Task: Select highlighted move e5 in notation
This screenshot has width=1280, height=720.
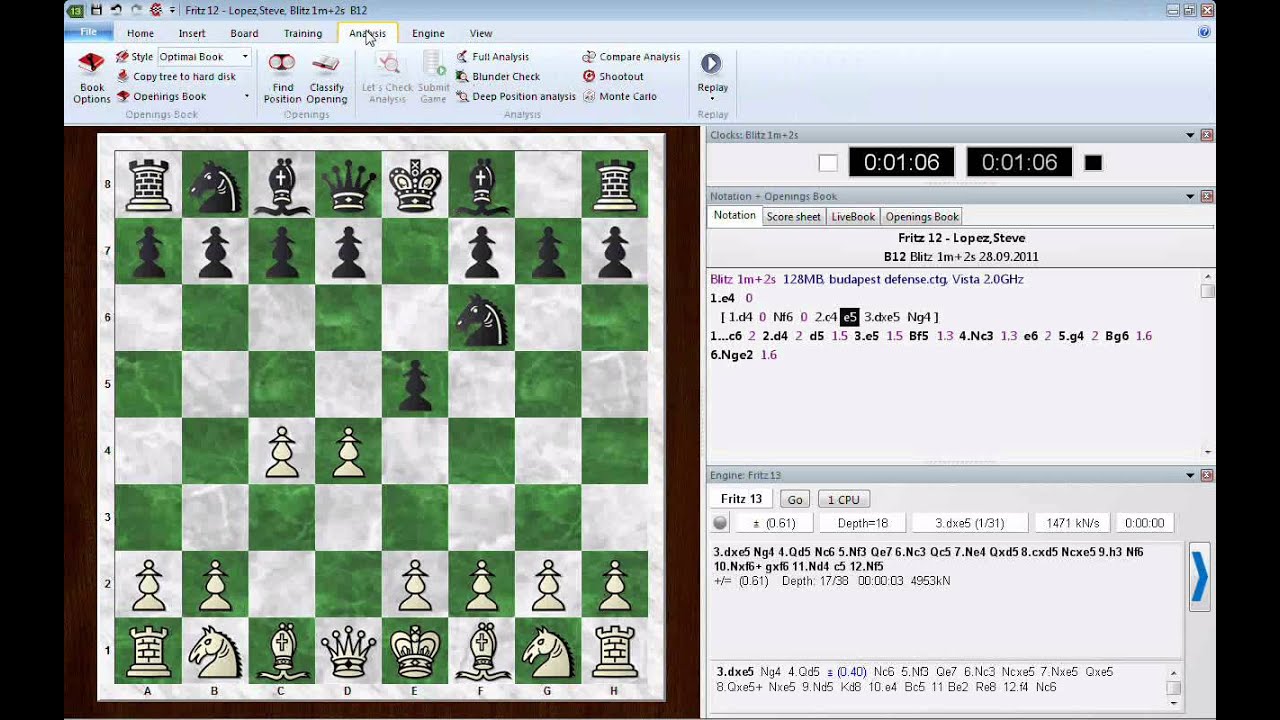Action: [x=849, y=317]
